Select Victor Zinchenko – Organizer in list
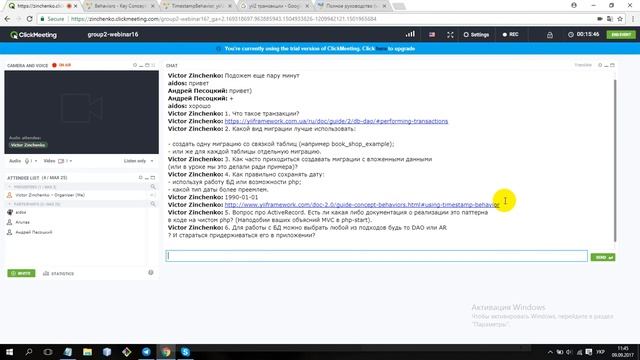640x360 pixels. point(50,195)
